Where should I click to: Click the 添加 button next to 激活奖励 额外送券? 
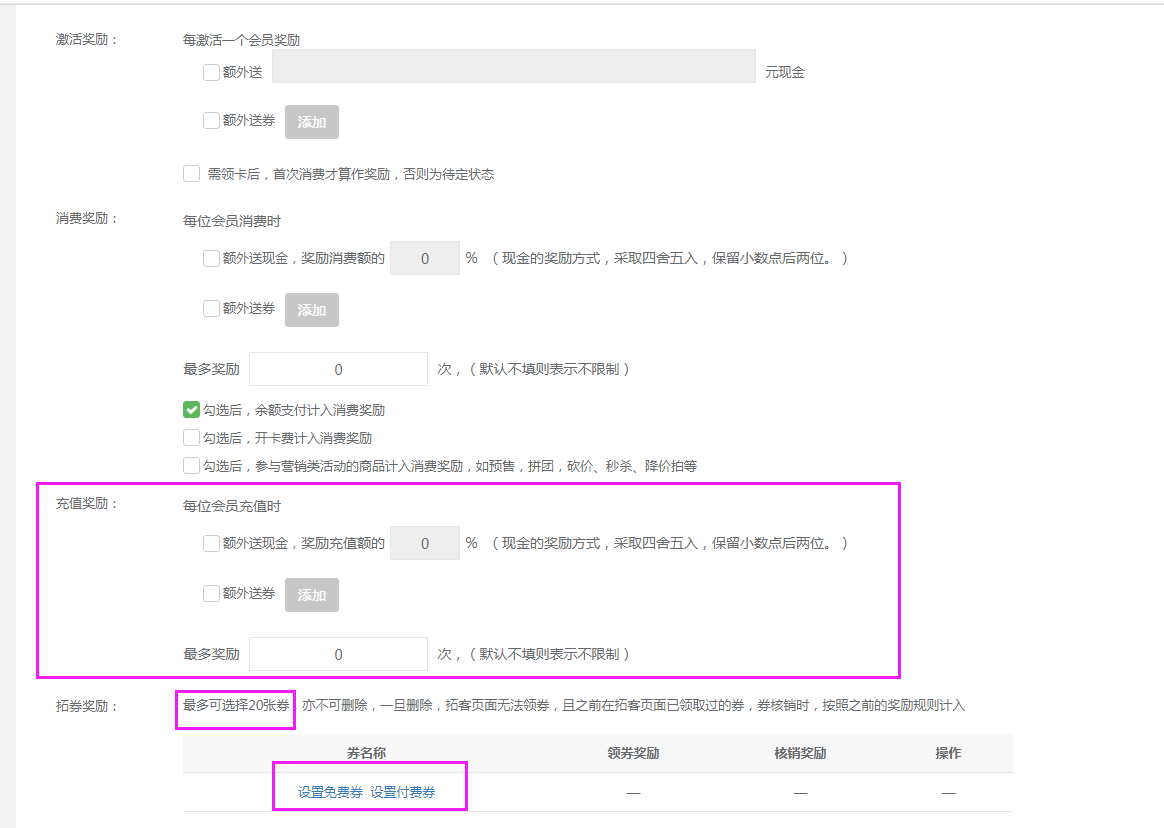[x=311, y=121]
